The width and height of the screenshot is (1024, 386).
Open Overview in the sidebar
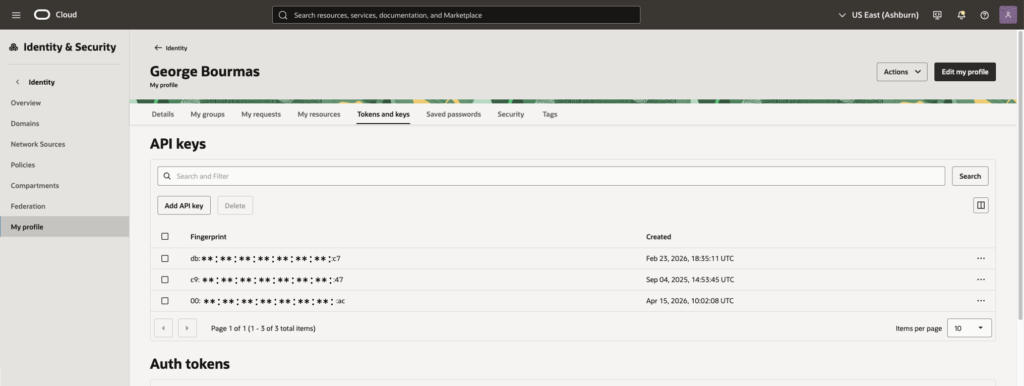(x=64, y=103)
